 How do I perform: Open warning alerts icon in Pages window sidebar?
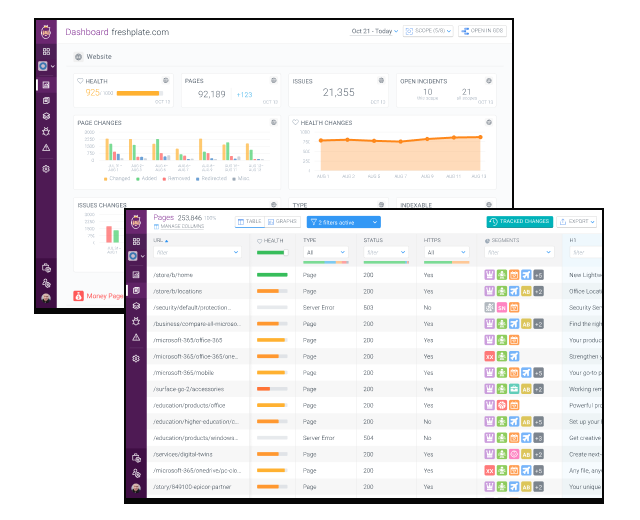pos(136,337)
